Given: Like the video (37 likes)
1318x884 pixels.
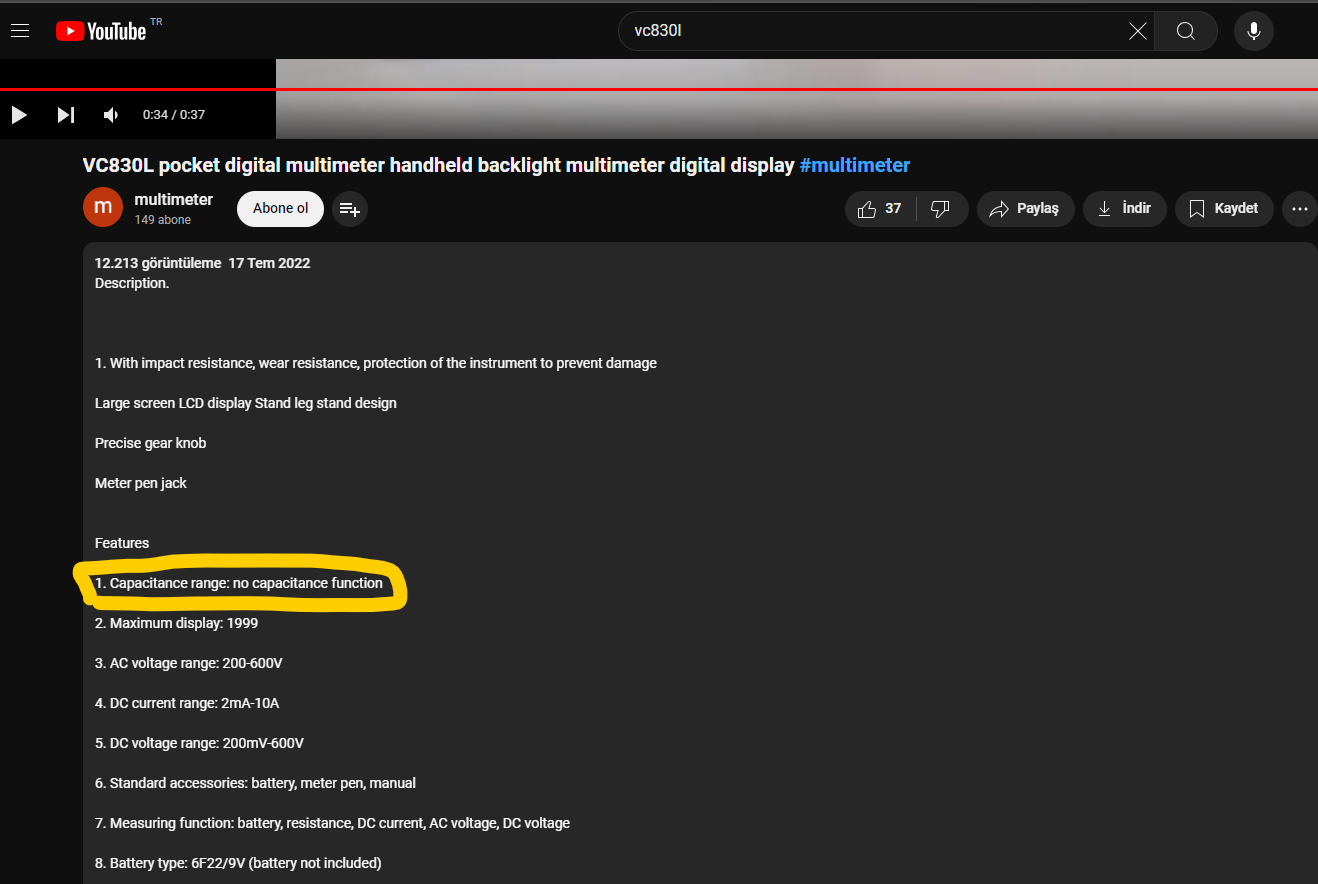Looking at the screenshot, I should pos(880,209).
